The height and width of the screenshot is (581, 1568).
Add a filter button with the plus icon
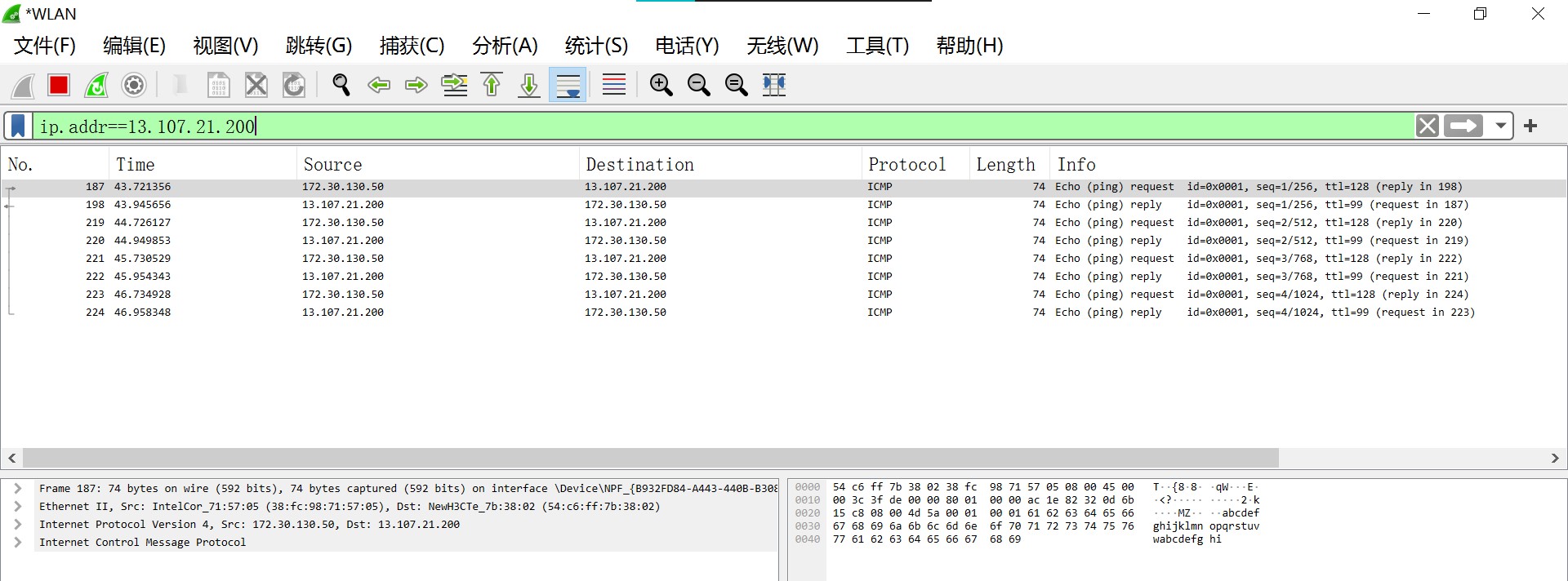point(1530,126)
